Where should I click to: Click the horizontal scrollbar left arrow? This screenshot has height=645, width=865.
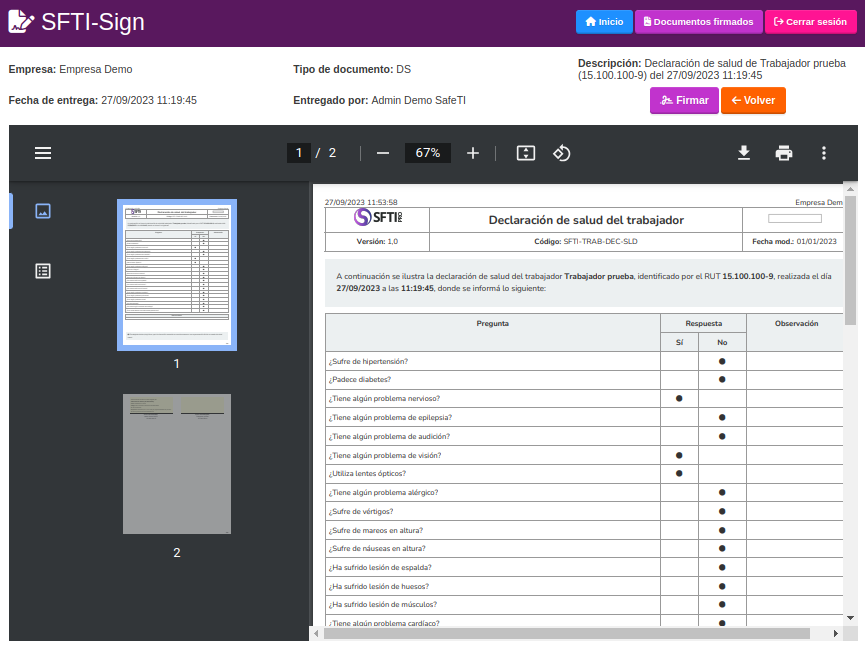[316, 633]
